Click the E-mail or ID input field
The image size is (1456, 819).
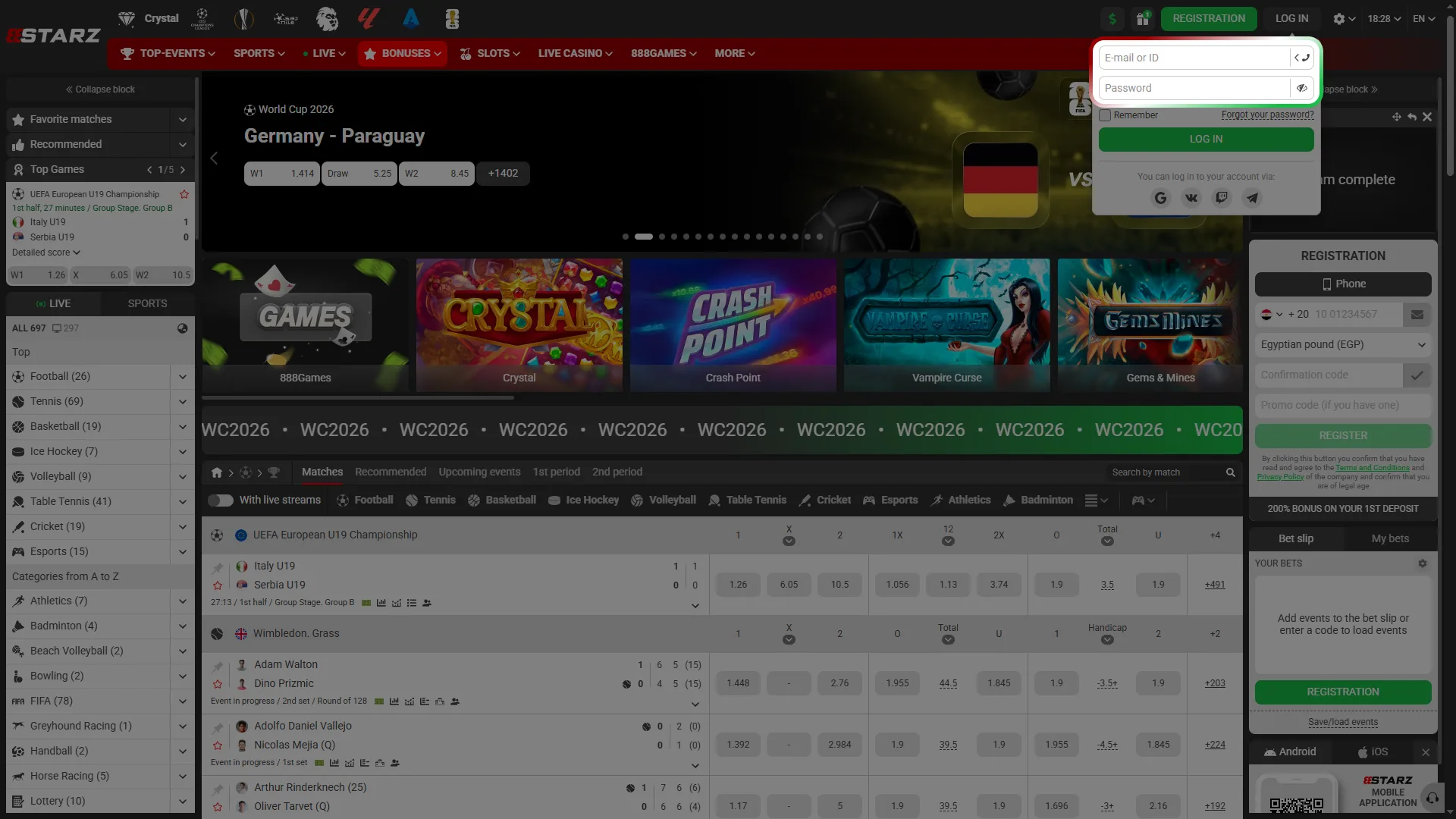tap(1195, 58)
